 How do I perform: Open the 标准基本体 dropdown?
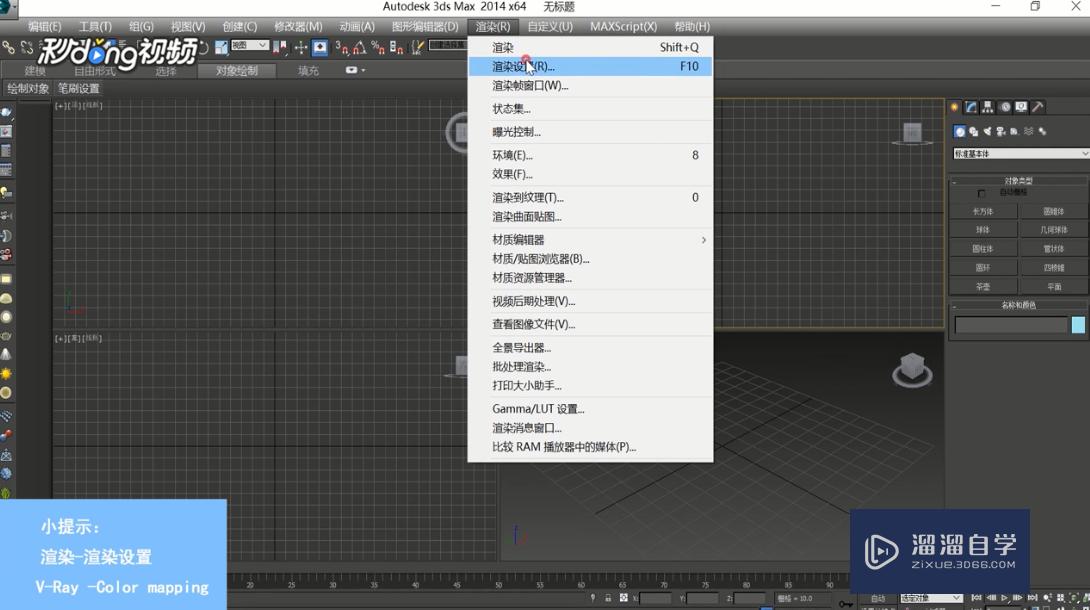pyautogui.click(x=1020, y=153)
